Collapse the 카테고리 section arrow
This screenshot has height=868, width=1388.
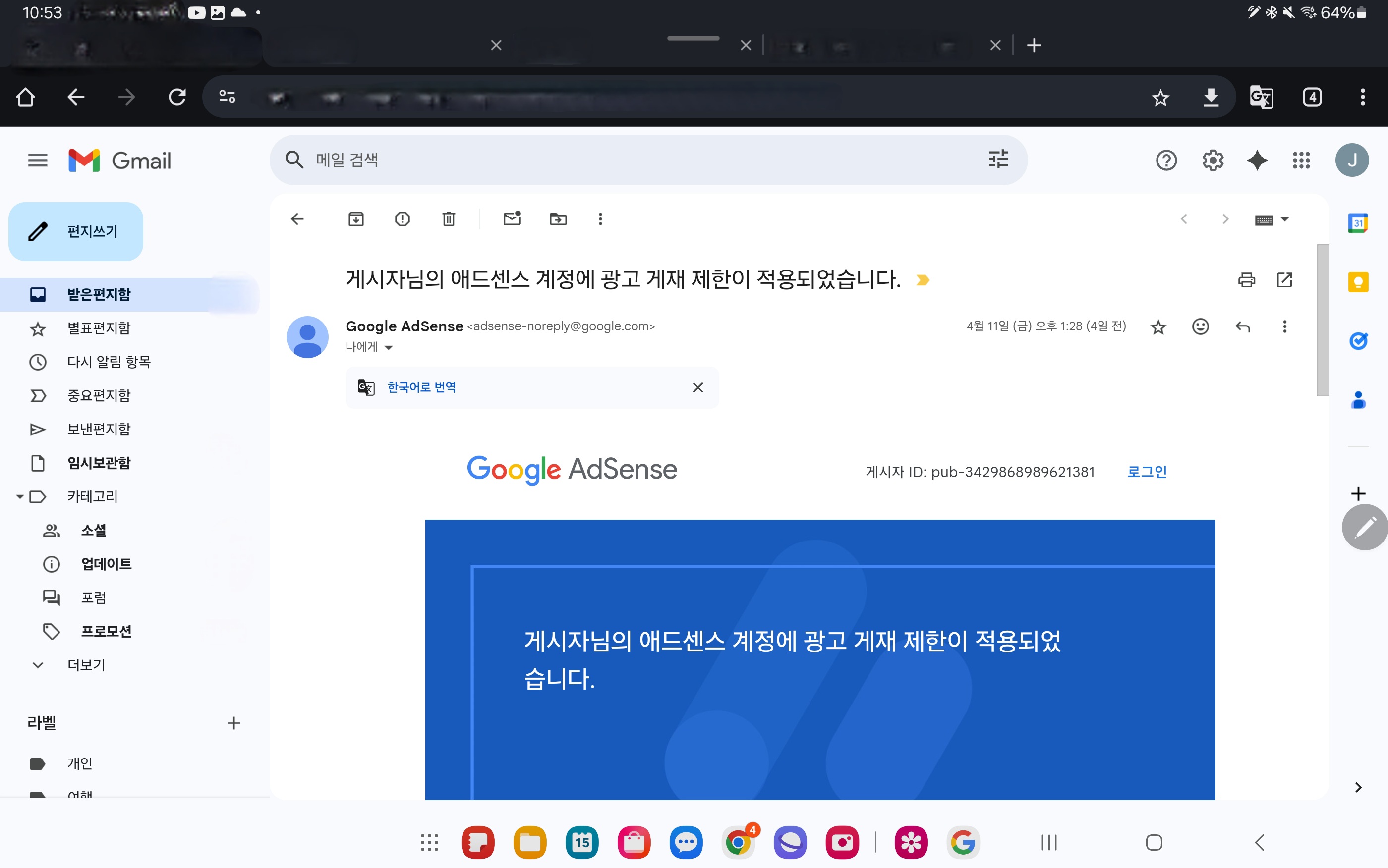coord(20,496)
